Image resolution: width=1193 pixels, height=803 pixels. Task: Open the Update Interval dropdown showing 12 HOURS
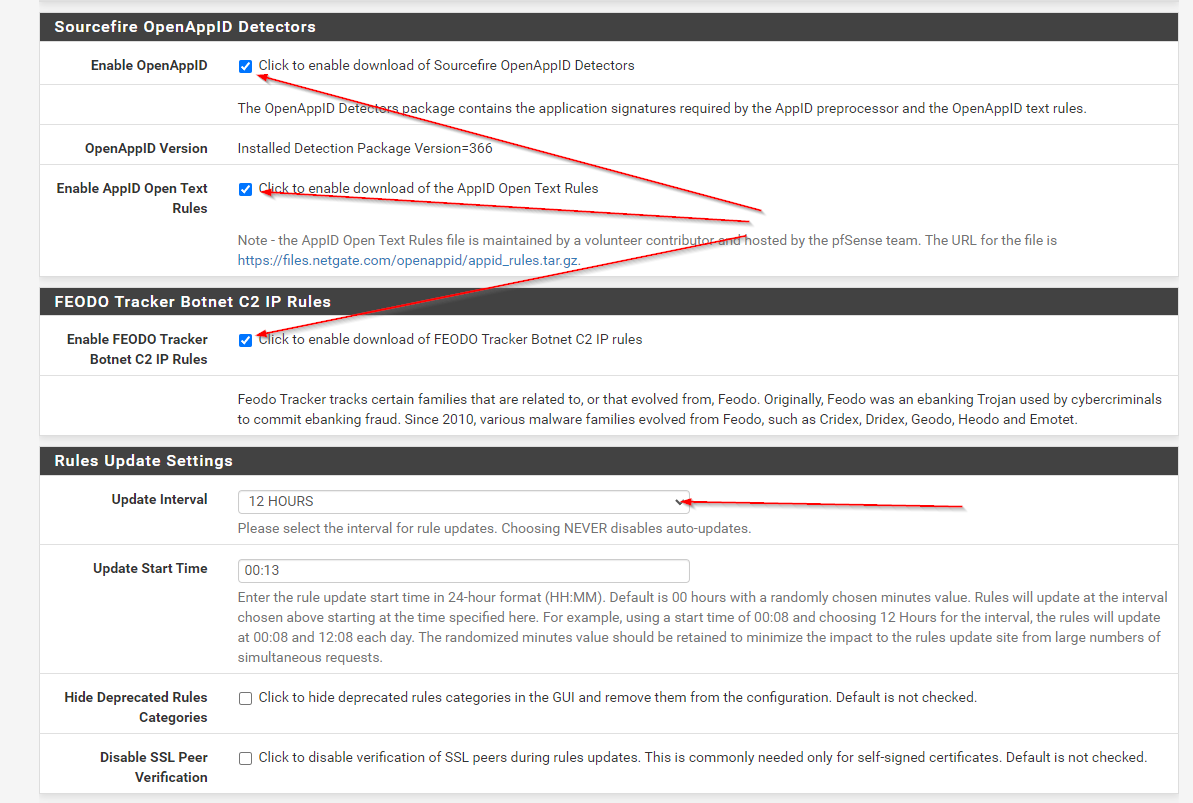tap(460, 501)
